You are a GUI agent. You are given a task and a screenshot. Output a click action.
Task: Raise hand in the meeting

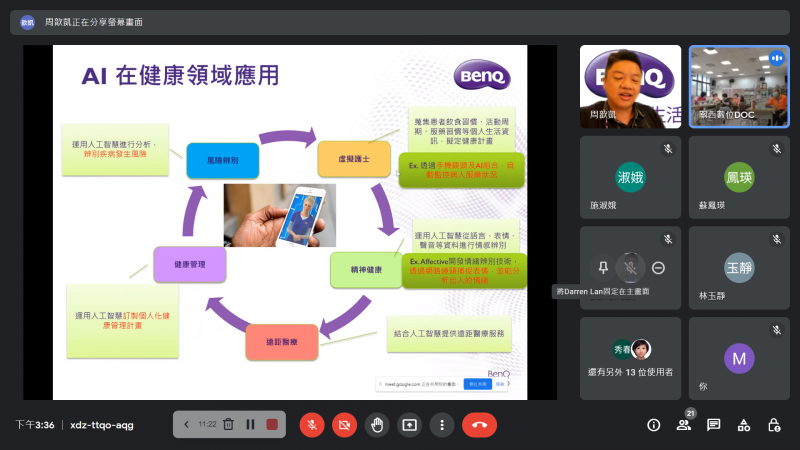click(377, 424)
